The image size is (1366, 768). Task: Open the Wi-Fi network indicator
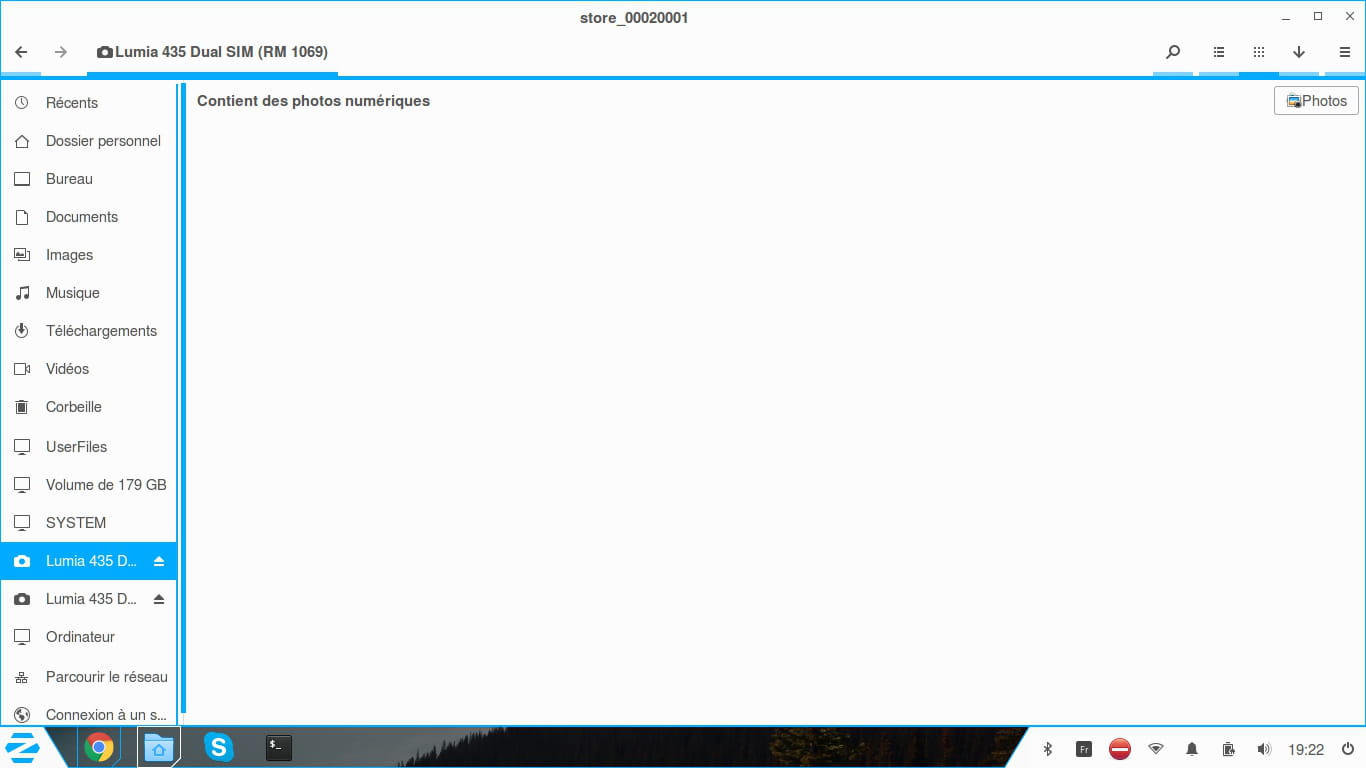point(1156,749)
